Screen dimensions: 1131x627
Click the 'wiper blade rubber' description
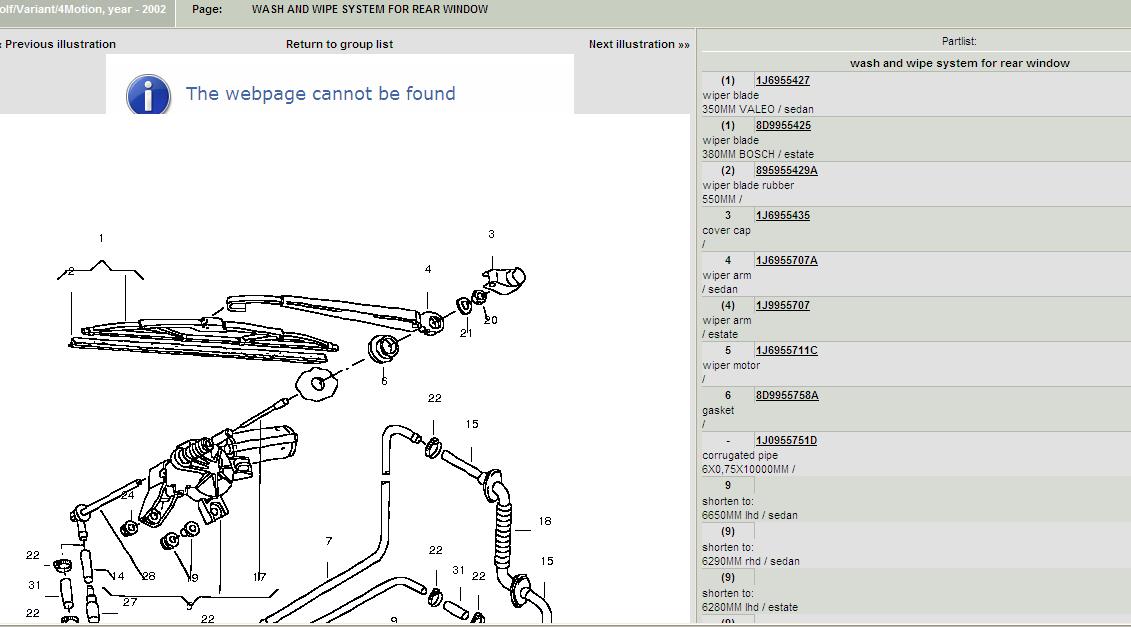(748, 185)
